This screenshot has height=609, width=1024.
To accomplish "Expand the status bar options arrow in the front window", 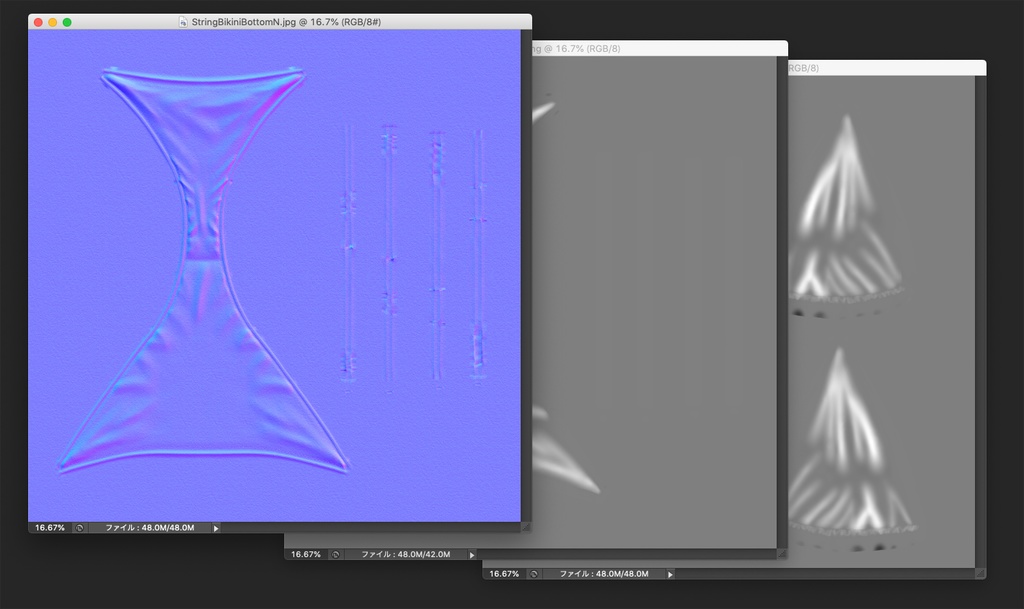I will 215,527.
